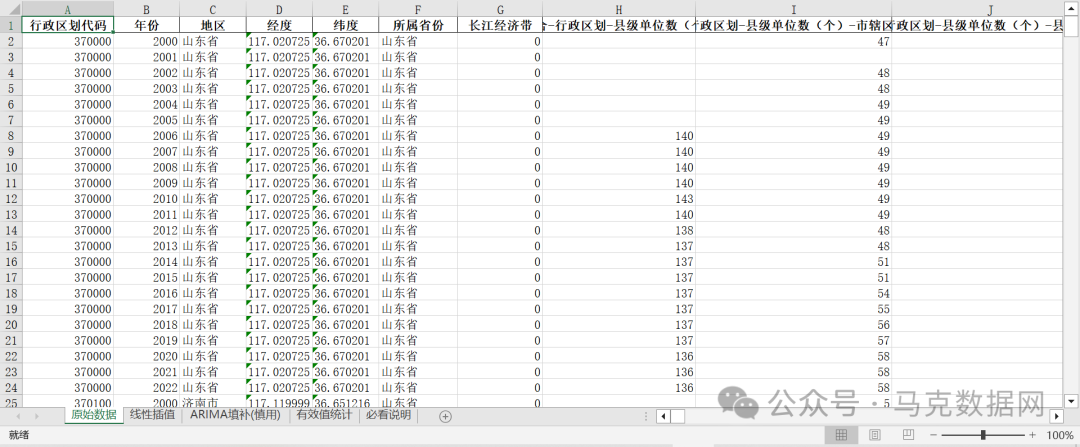Select column F header
1080x447 pixels.
click(417, 9)
